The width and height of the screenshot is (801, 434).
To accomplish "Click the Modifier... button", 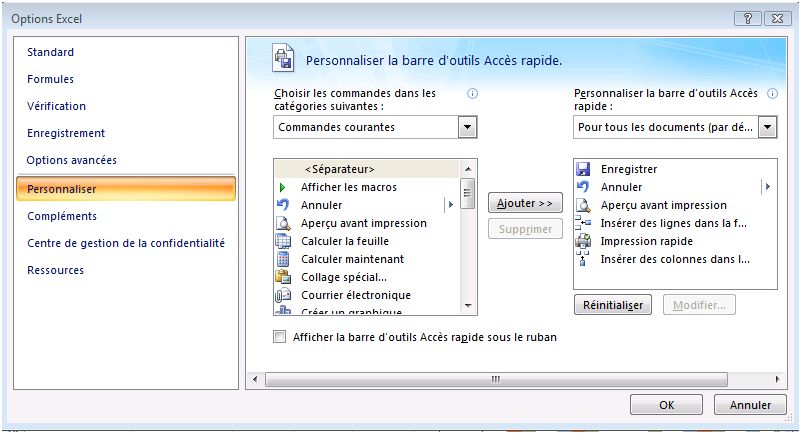I will (699, 305).
